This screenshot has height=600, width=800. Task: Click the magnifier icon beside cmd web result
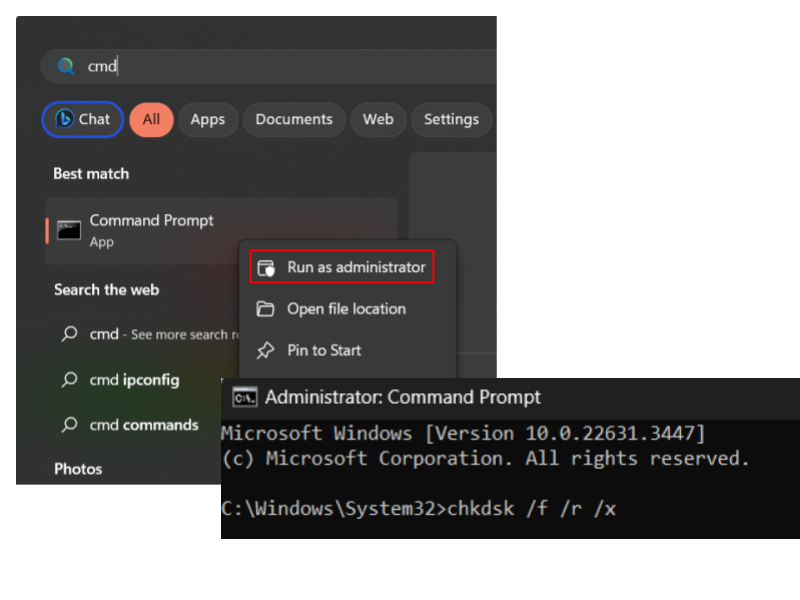point(69,334)
